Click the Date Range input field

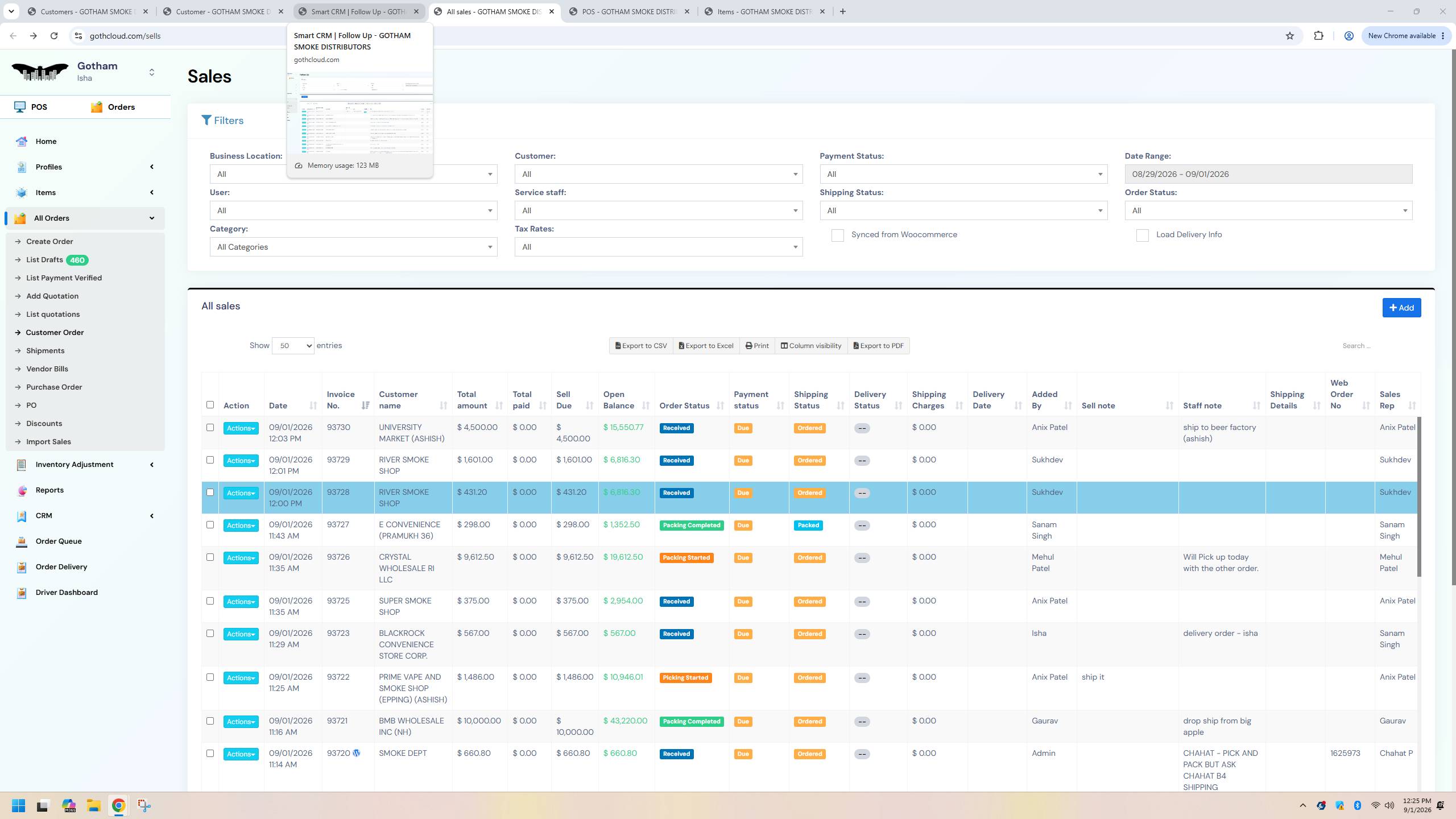point(1268,174)
